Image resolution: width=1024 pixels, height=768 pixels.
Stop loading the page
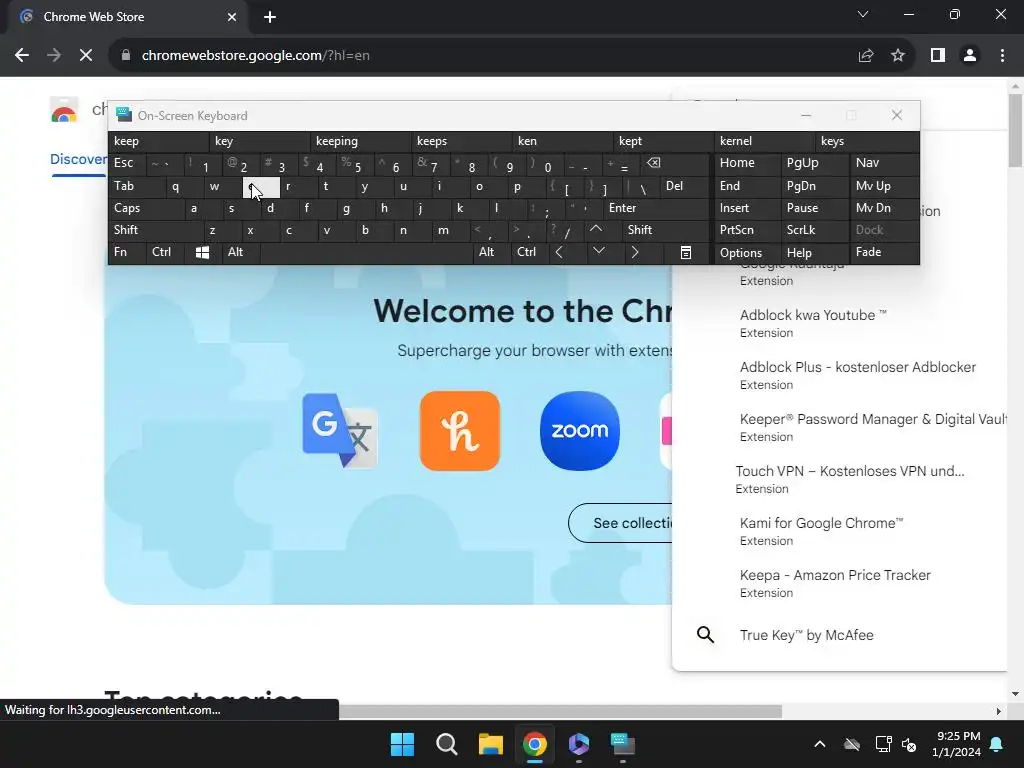pos(86,56)
